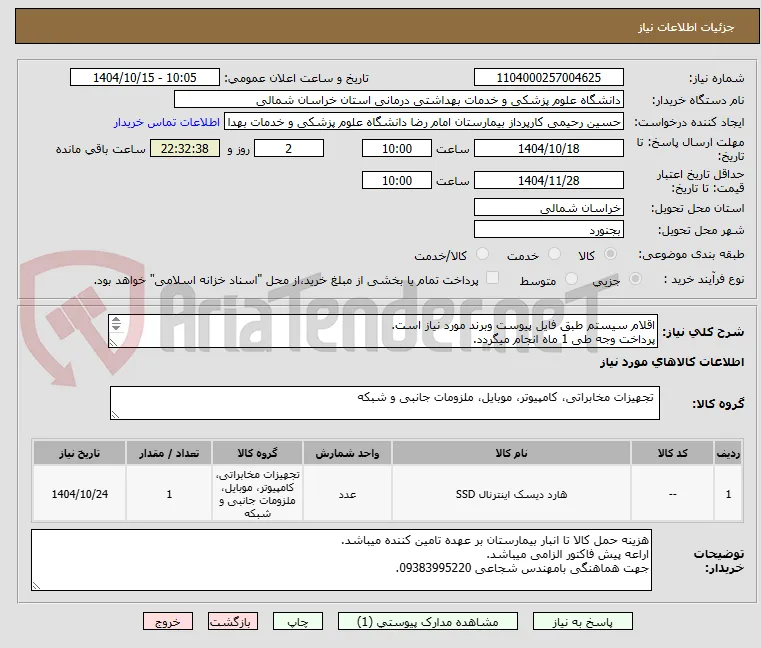Click the deadline time field beside 1404/10/18
The image size is (761, 648).
(397, 149)
